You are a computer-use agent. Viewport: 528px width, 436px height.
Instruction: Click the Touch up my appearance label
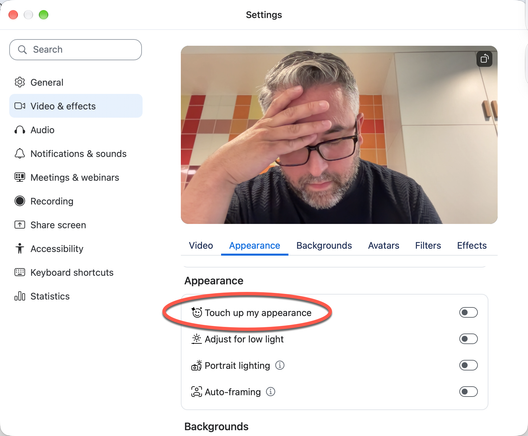coord(258,313)
